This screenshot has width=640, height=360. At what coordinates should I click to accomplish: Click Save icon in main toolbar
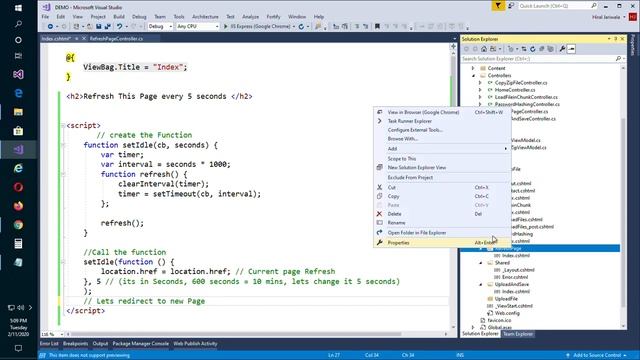(x=98, y=27)
